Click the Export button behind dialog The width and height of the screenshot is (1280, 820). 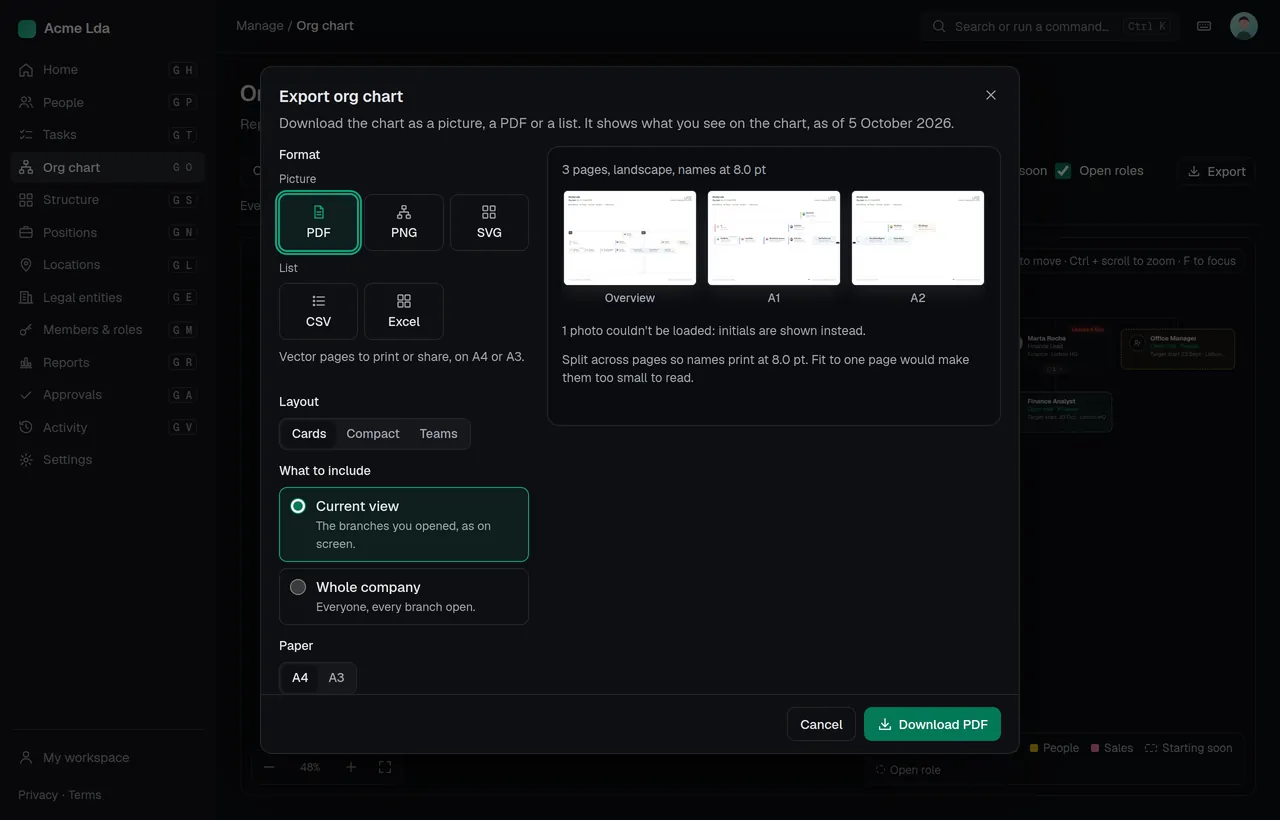[x=1216, y=171]
